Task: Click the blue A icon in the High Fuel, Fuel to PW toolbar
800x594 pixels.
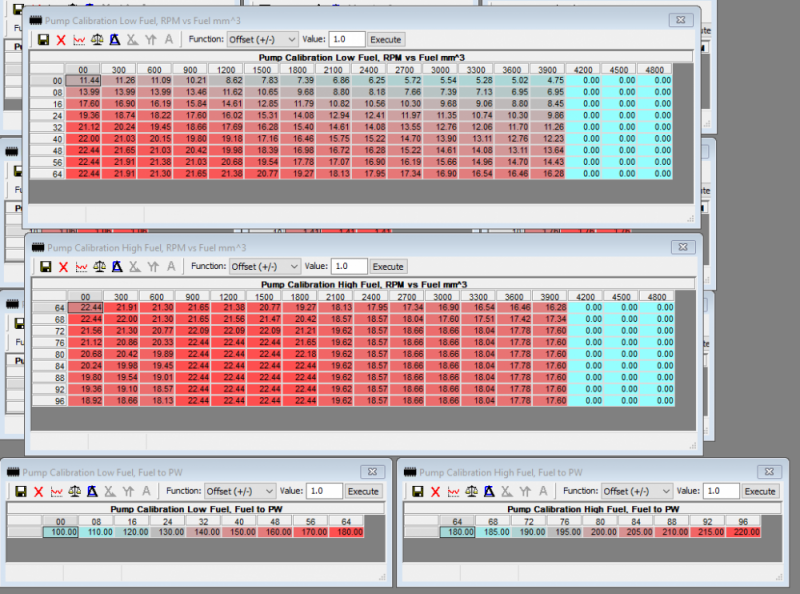Action: tap(490, 492)
